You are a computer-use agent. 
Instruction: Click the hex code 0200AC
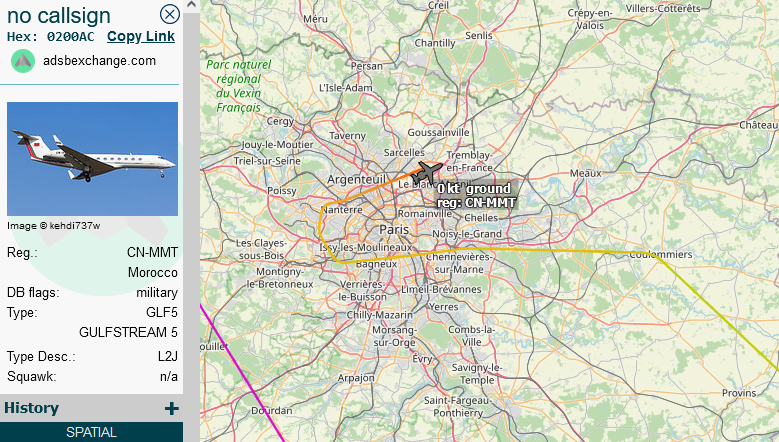(71, 37)
